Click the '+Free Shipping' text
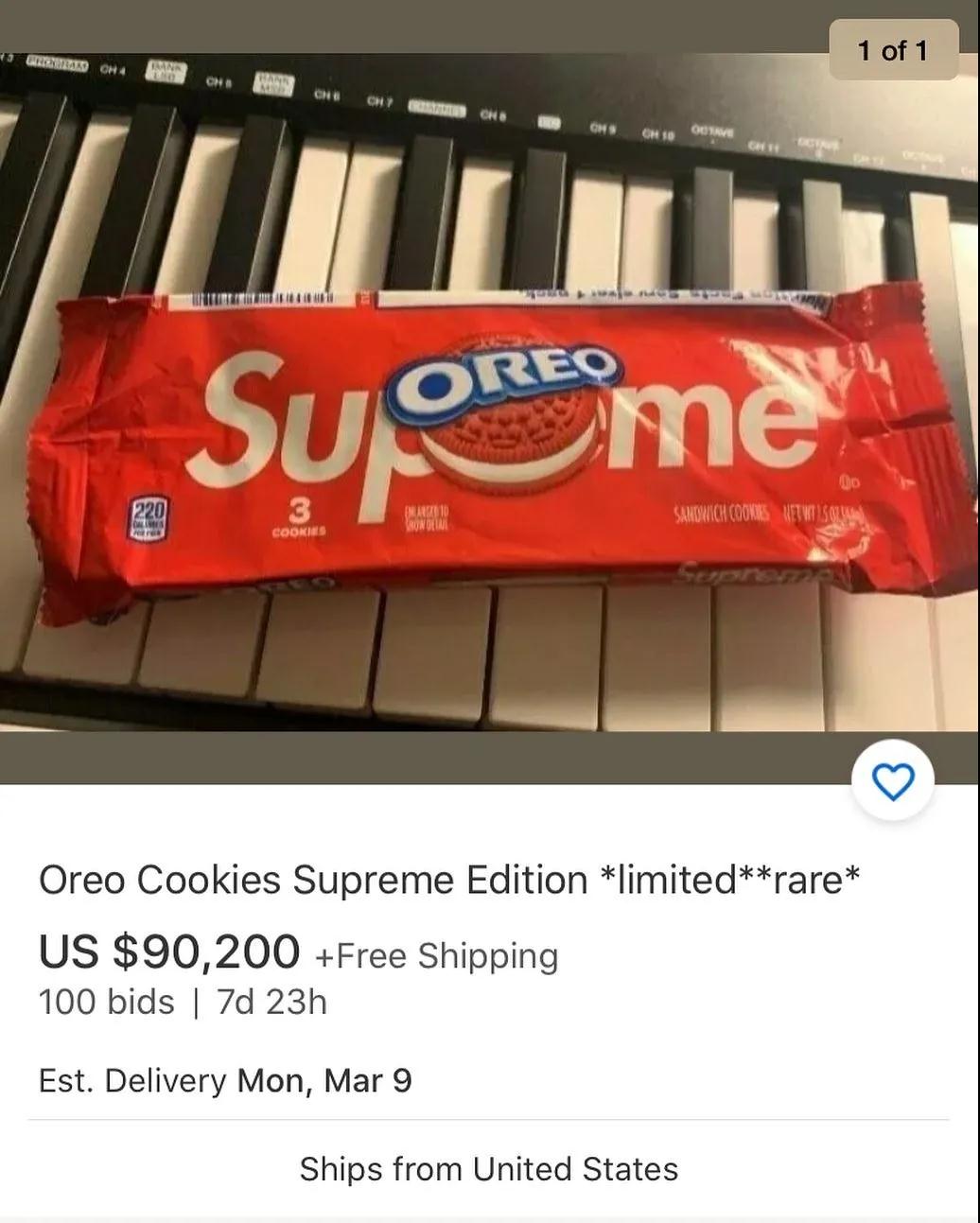Image resolution: width=980 pixels, height=1223 pixels. coord(436,955)
